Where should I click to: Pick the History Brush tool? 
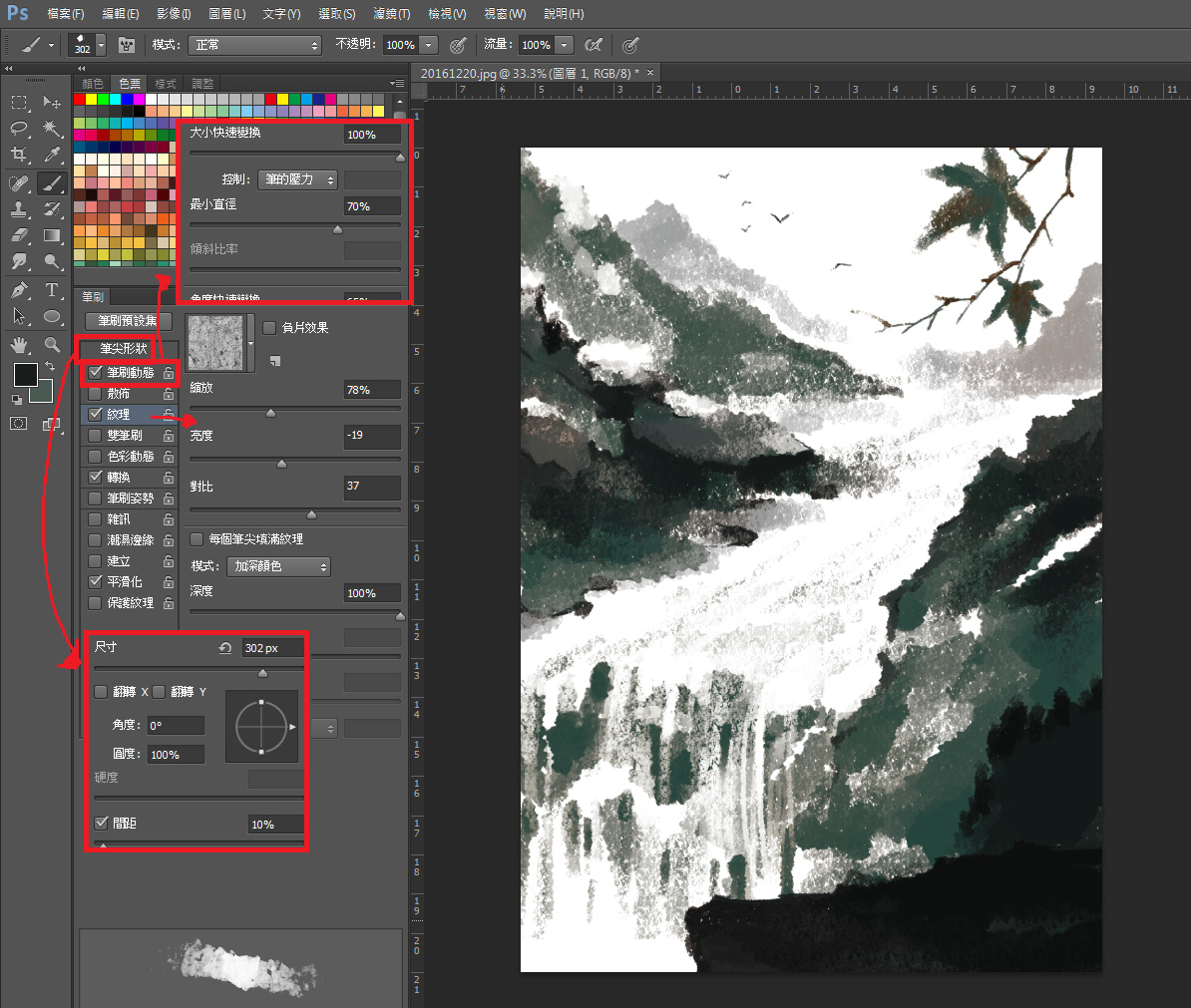pyautogui.click(x=52, y=209)
